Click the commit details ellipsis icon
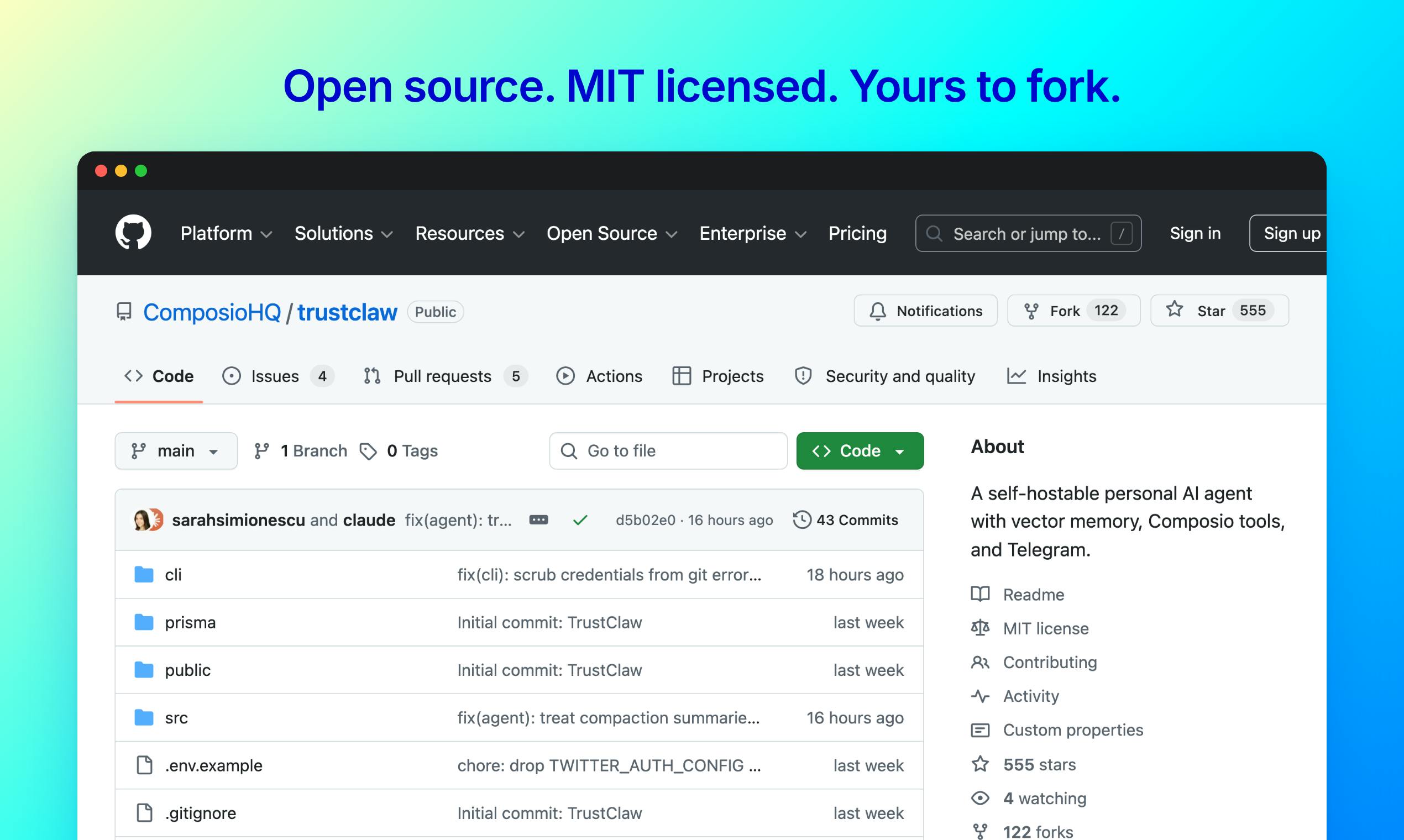This screenshot has height=840, width=1404. 538,519
